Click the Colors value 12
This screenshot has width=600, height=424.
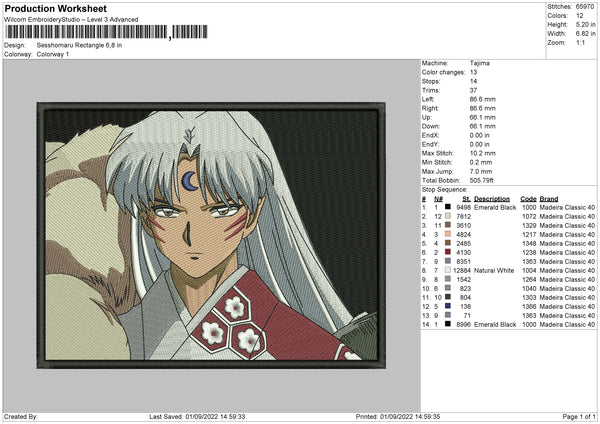[x=579, y=16]
